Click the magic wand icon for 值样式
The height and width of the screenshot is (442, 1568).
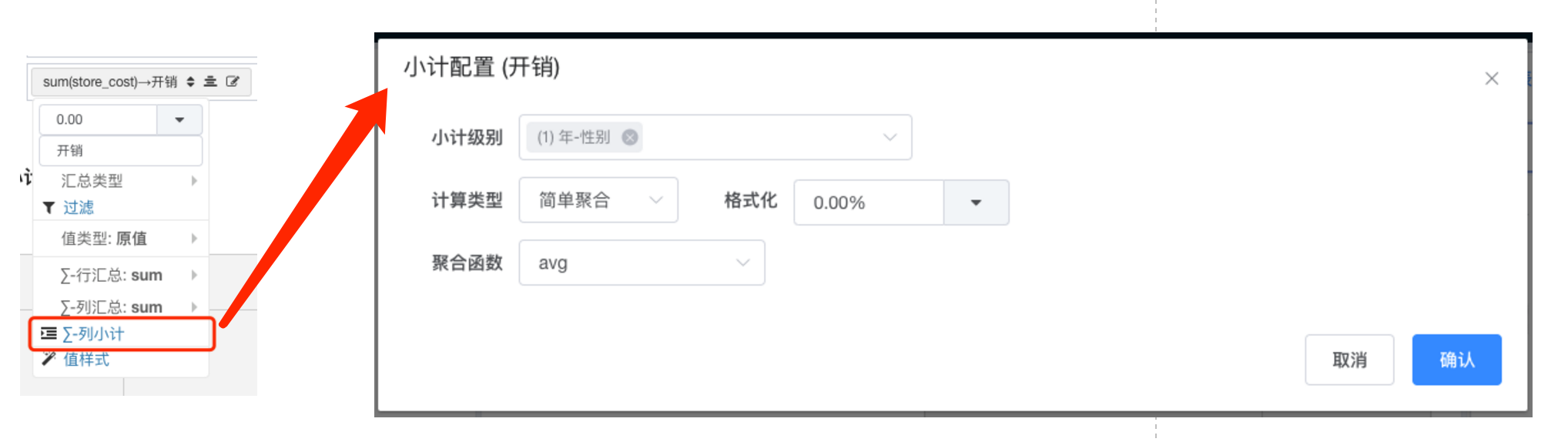[49, 359]
